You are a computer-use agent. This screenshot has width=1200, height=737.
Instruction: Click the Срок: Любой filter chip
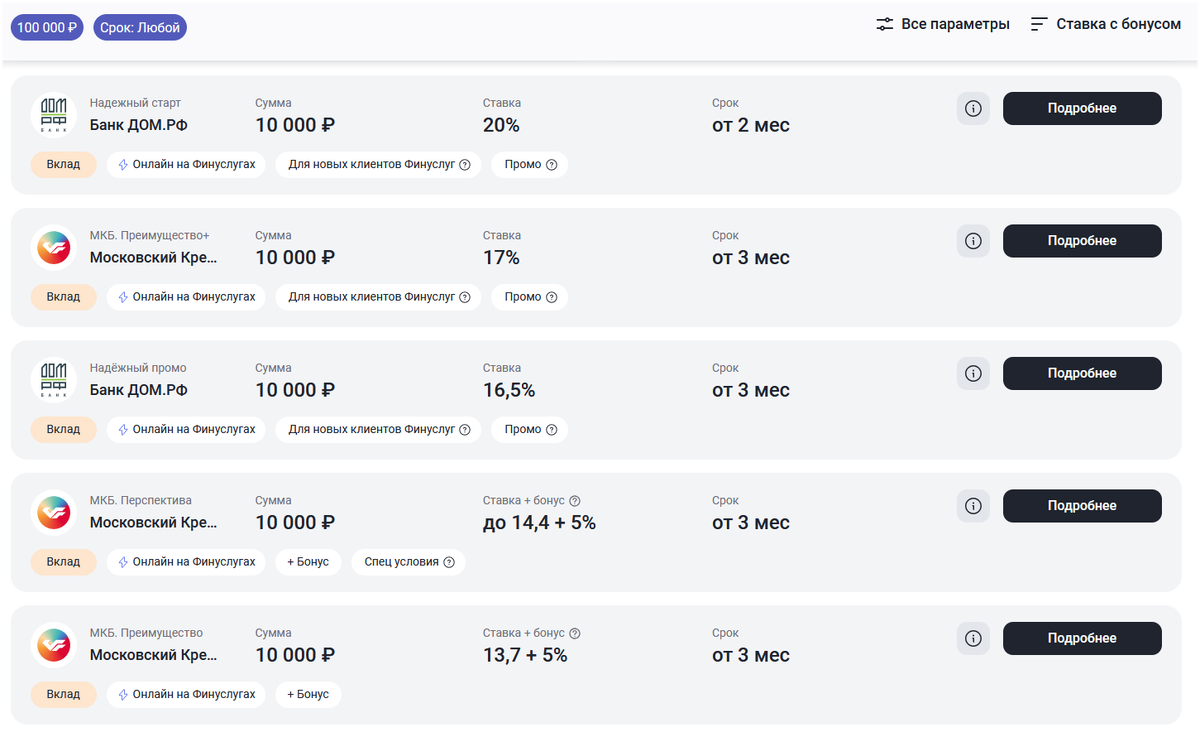pos(140,27)
